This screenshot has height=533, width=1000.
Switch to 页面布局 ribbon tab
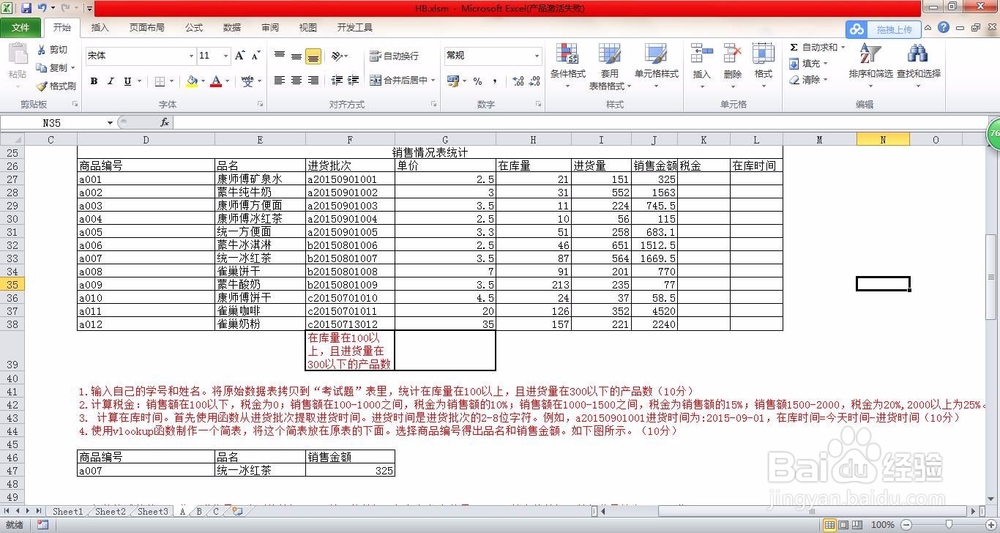pos(147,27)
